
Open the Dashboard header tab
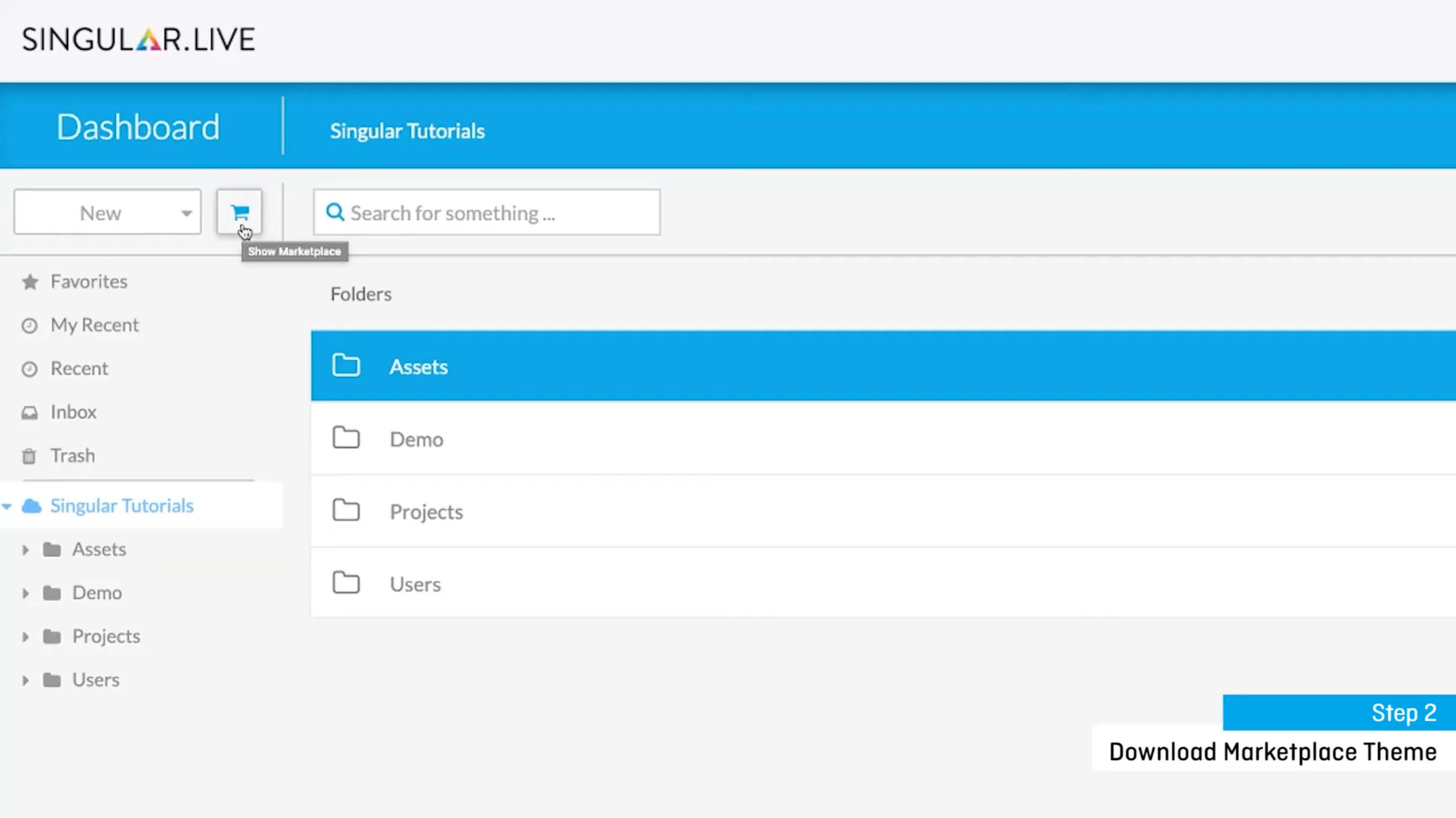(x=138, y=127)
